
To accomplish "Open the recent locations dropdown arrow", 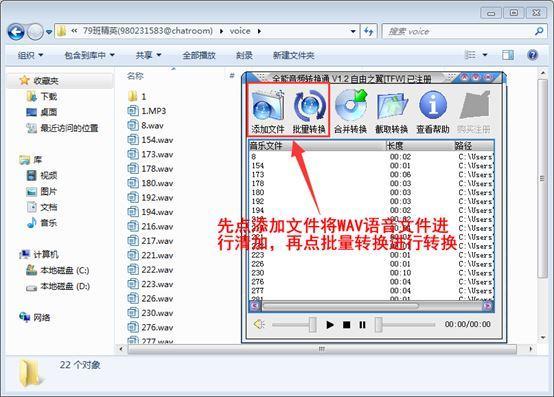I will pyautogui.click(x=49, y=32).
